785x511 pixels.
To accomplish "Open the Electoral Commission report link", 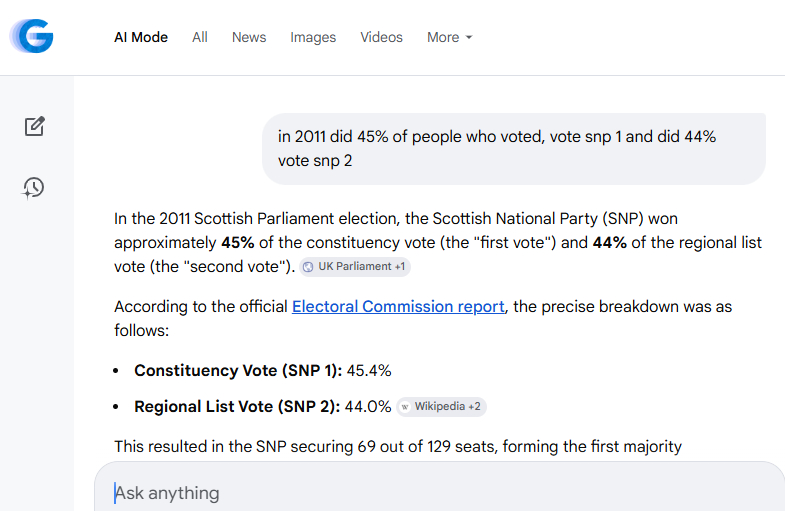I will pos(398,306).
